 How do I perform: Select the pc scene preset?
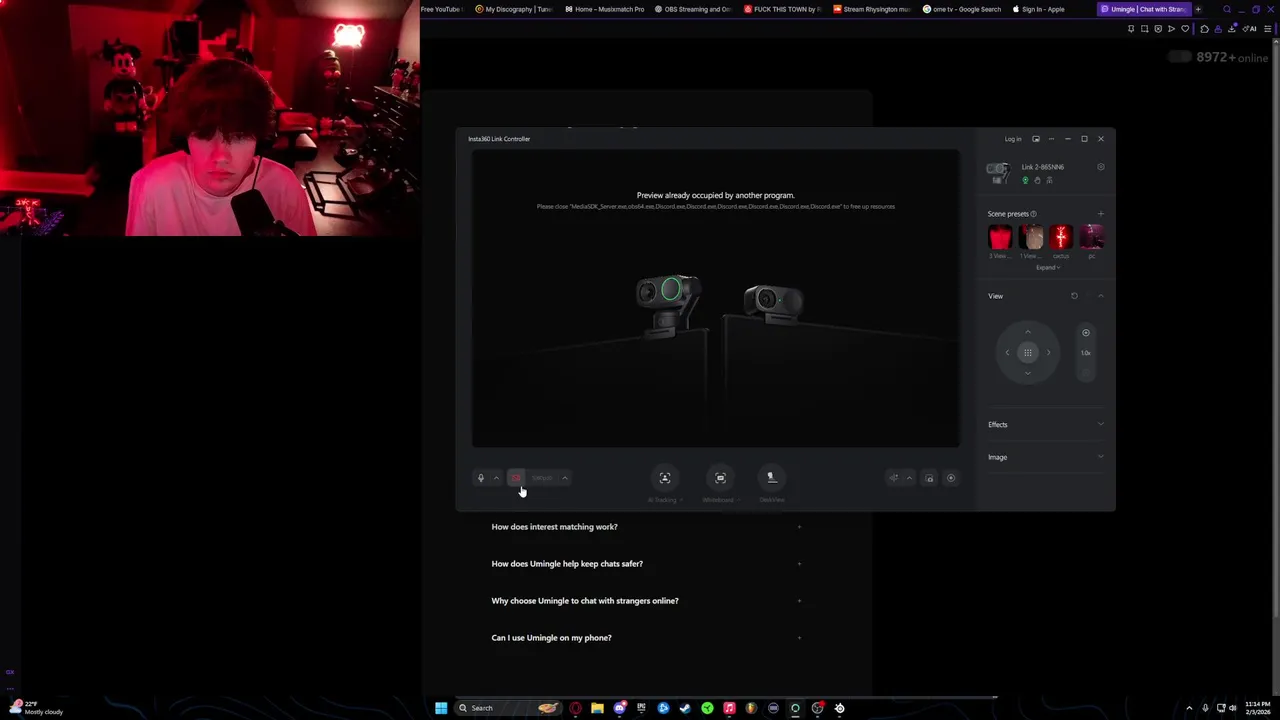coord(1092,237)
